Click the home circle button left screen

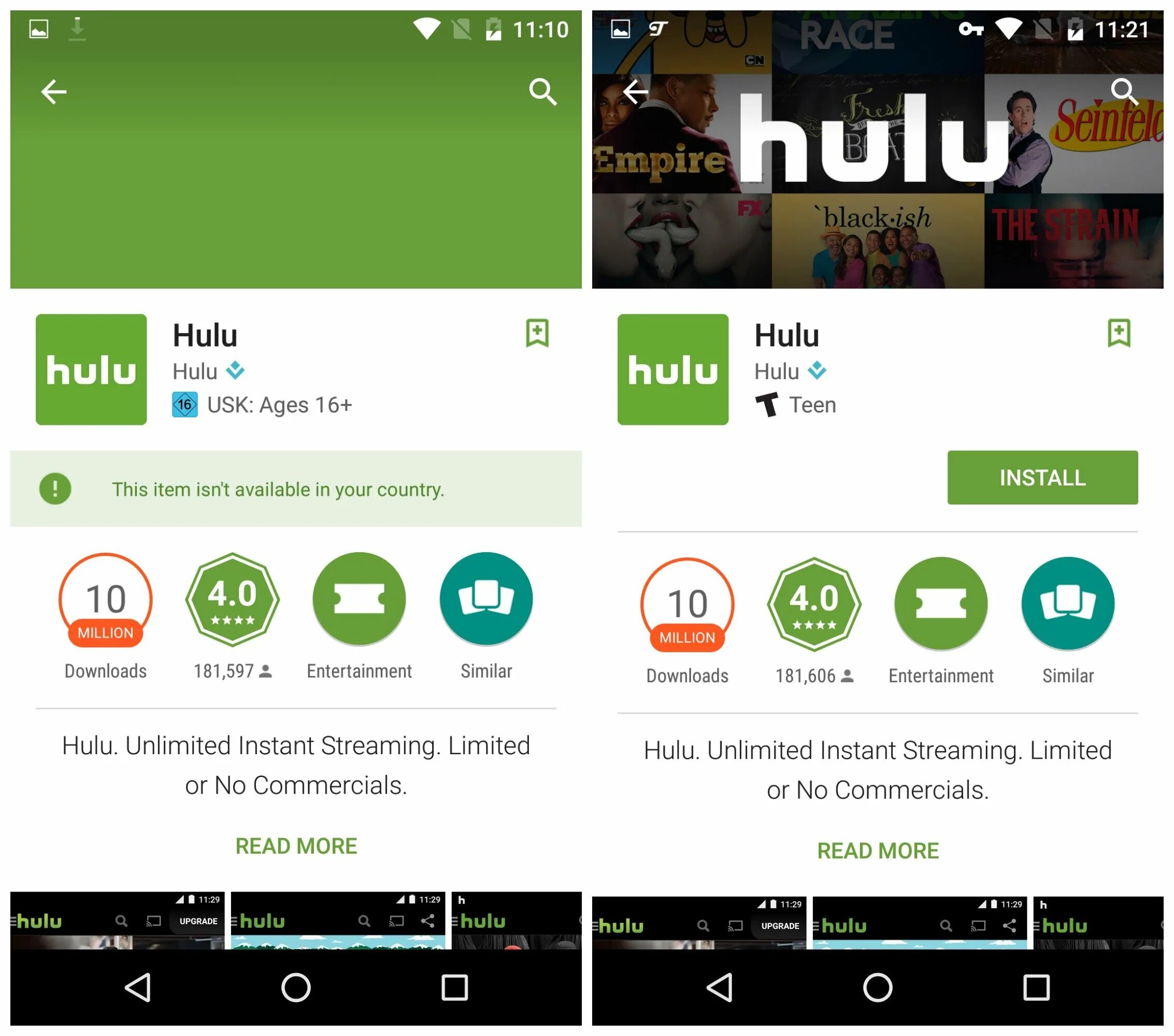click(x=293, y=992)
